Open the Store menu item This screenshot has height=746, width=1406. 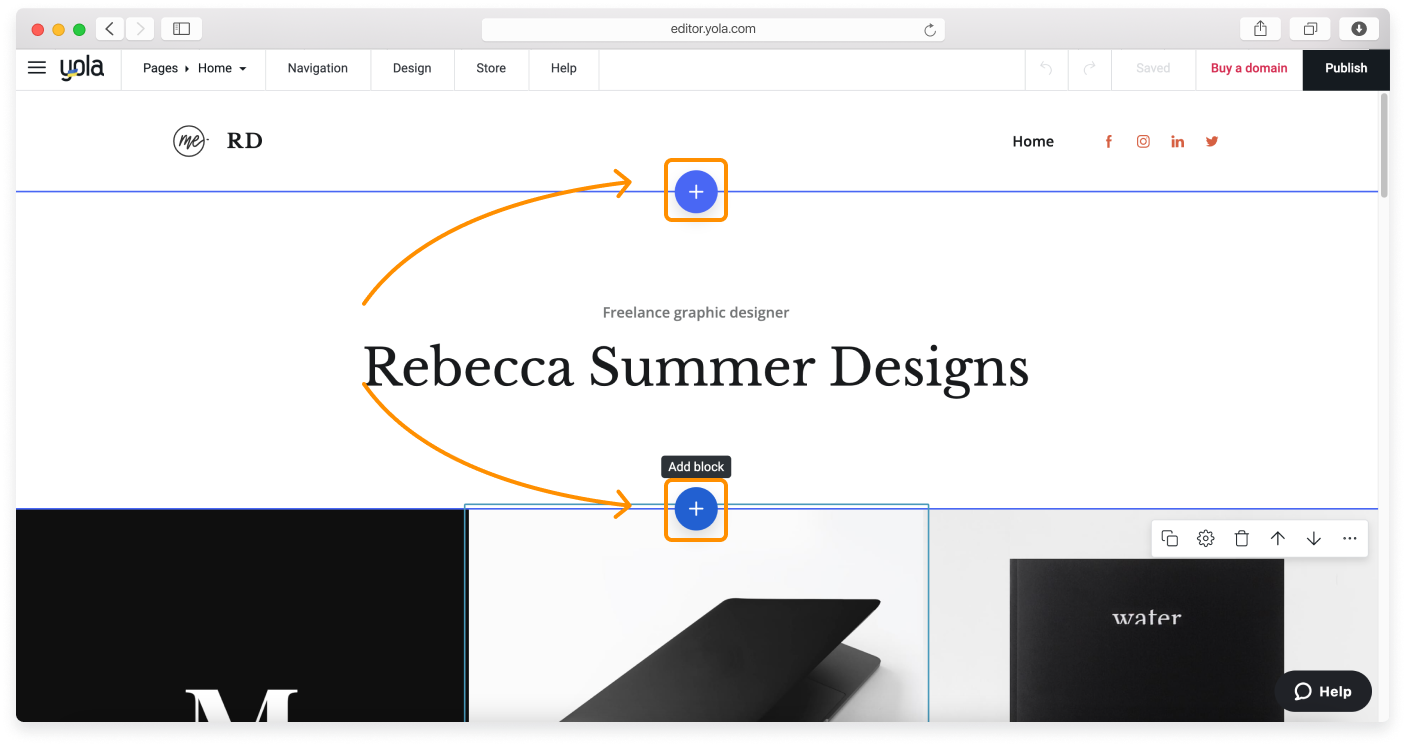click(490, 68)
